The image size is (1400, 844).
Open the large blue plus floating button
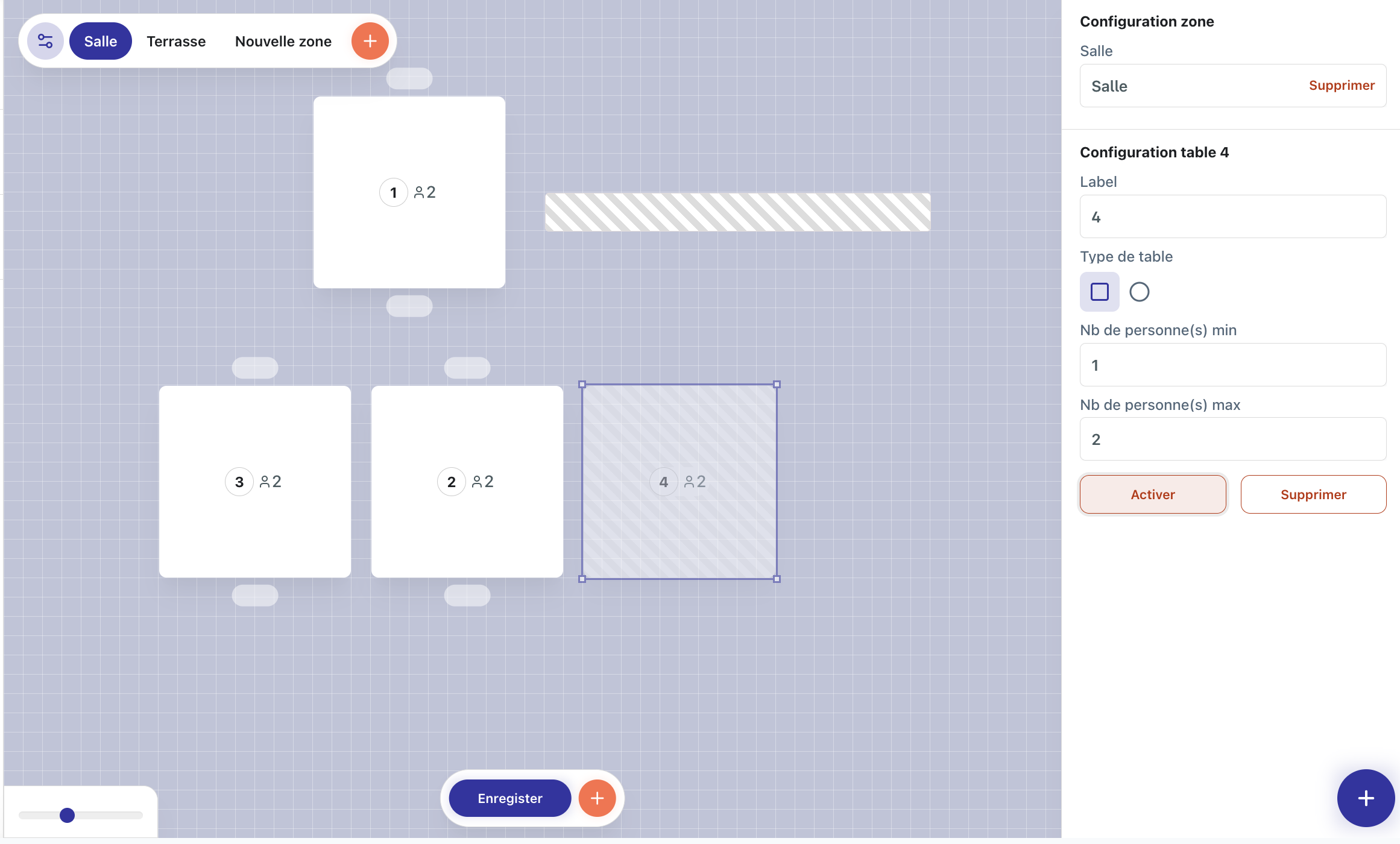tap(1365, 798)
